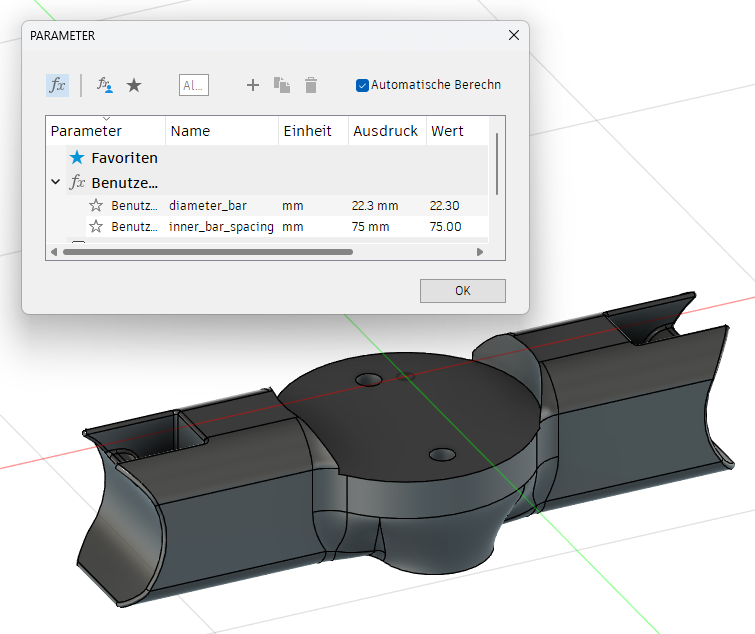Click the Name column header
Screen dimensions: 755x634
(x=190, y=131)
